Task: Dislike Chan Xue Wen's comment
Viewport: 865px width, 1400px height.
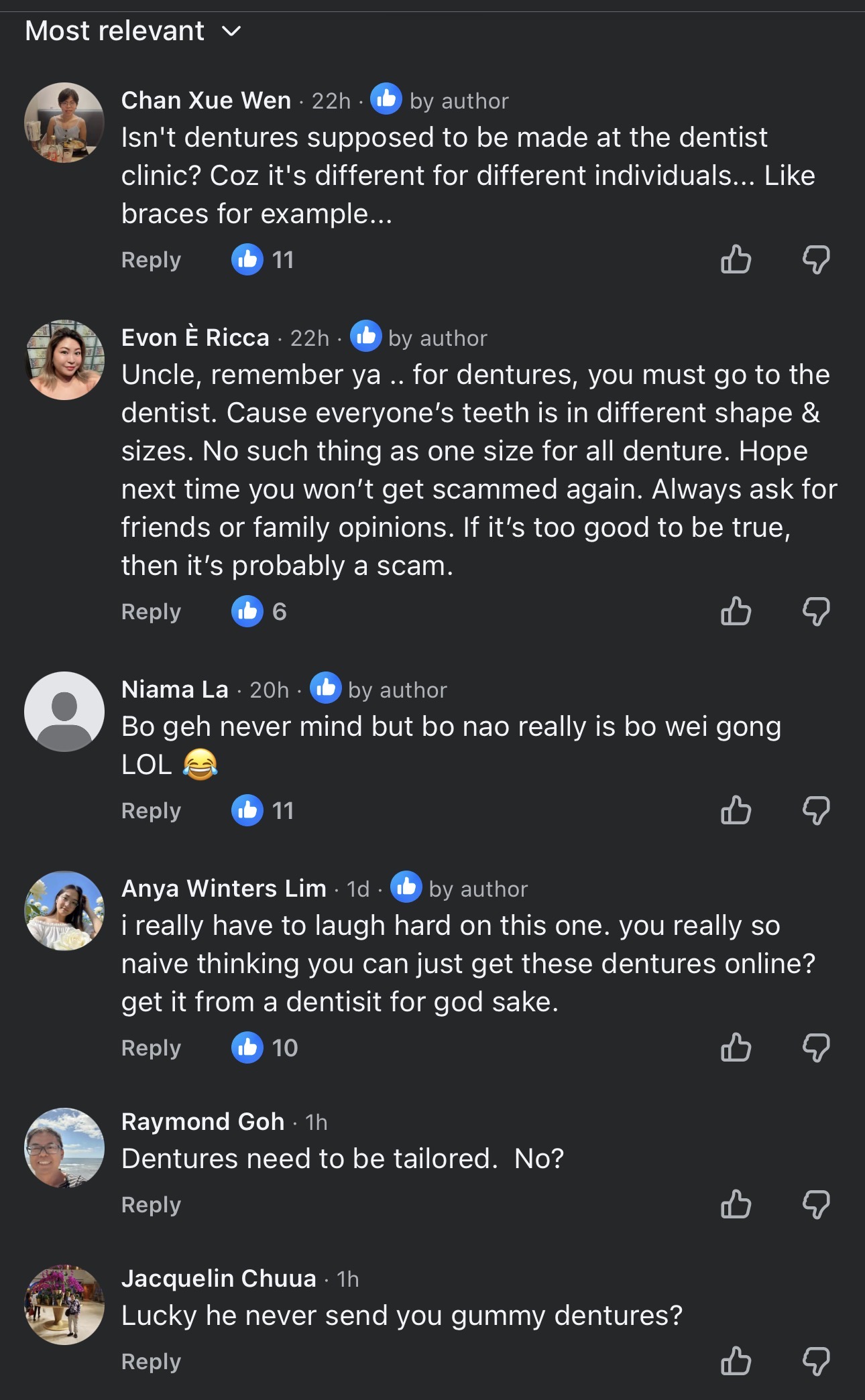Action: (816, 259)
